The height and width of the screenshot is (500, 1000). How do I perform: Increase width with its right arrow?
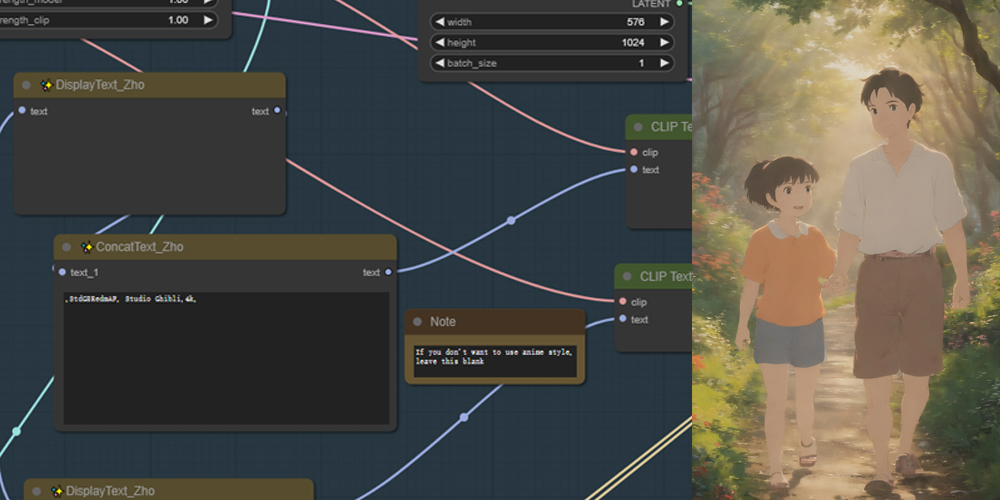tap(665, 22)
